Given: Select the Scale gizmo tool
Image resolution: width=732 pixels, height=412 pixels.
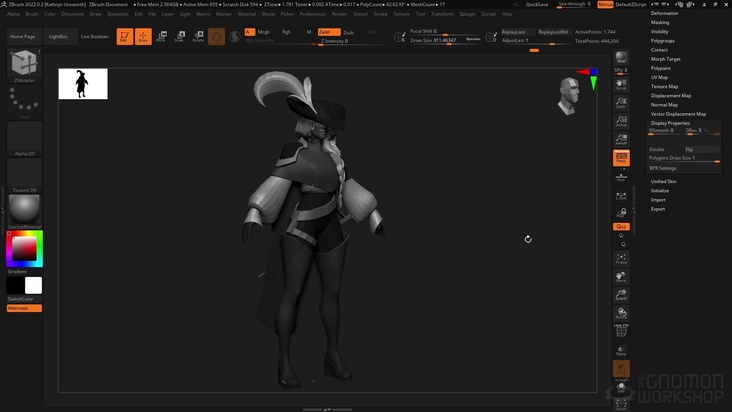Looking at the screenshot, I should (180, 36).
